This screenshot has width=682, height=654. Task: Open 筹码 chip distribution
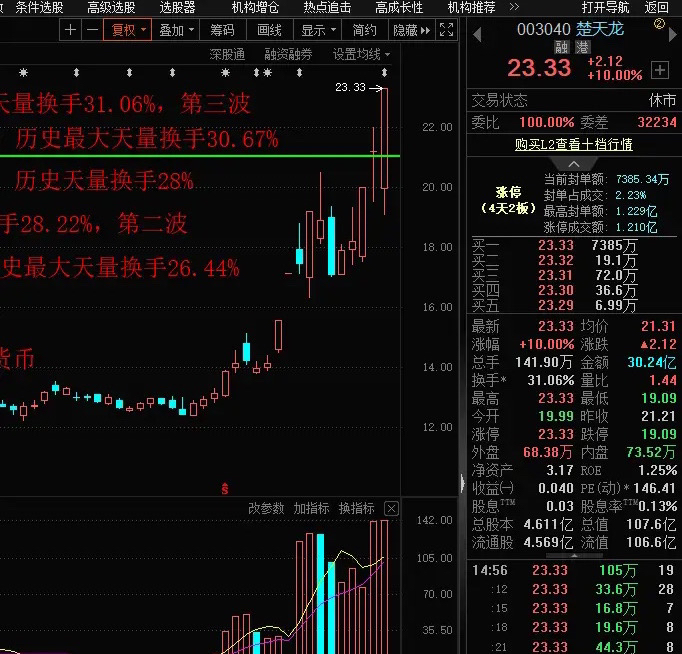pyautogui.click(x=223, y=30)
